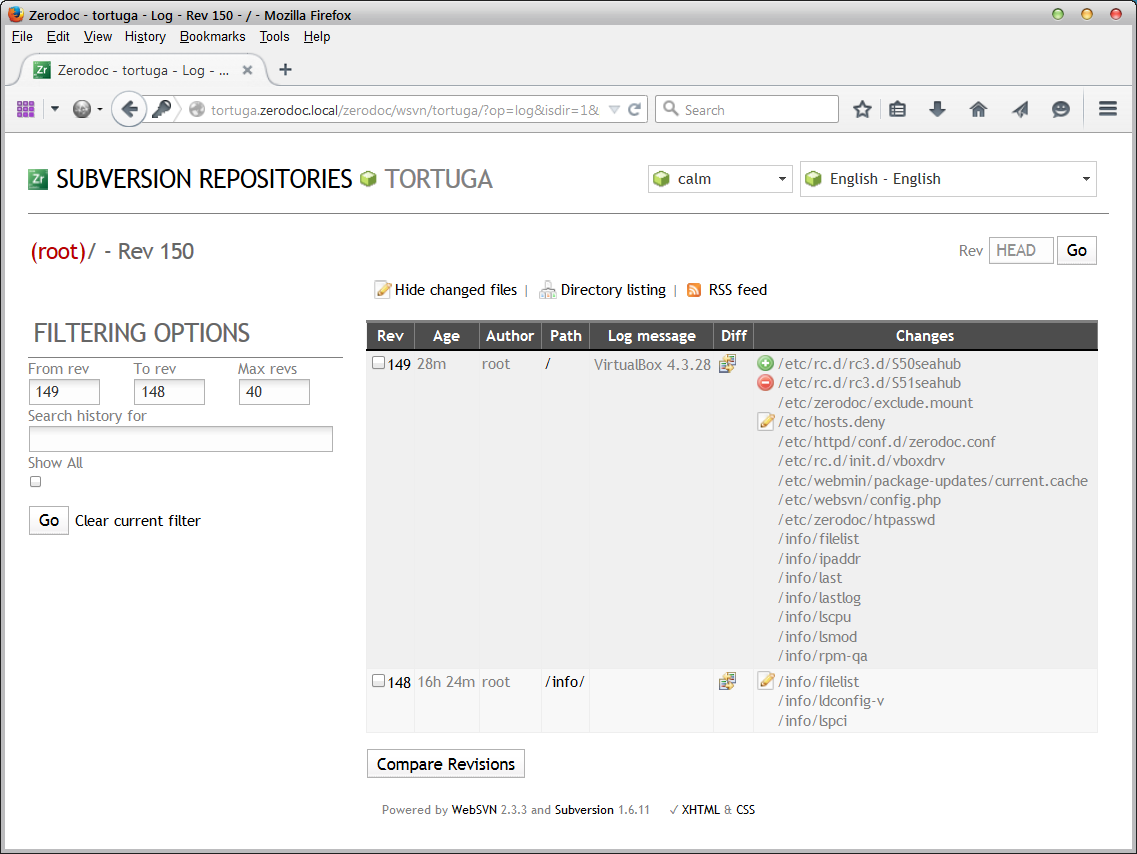Open the Directory listing view
Screen dimensions: 1137x854
pos(613,290)
